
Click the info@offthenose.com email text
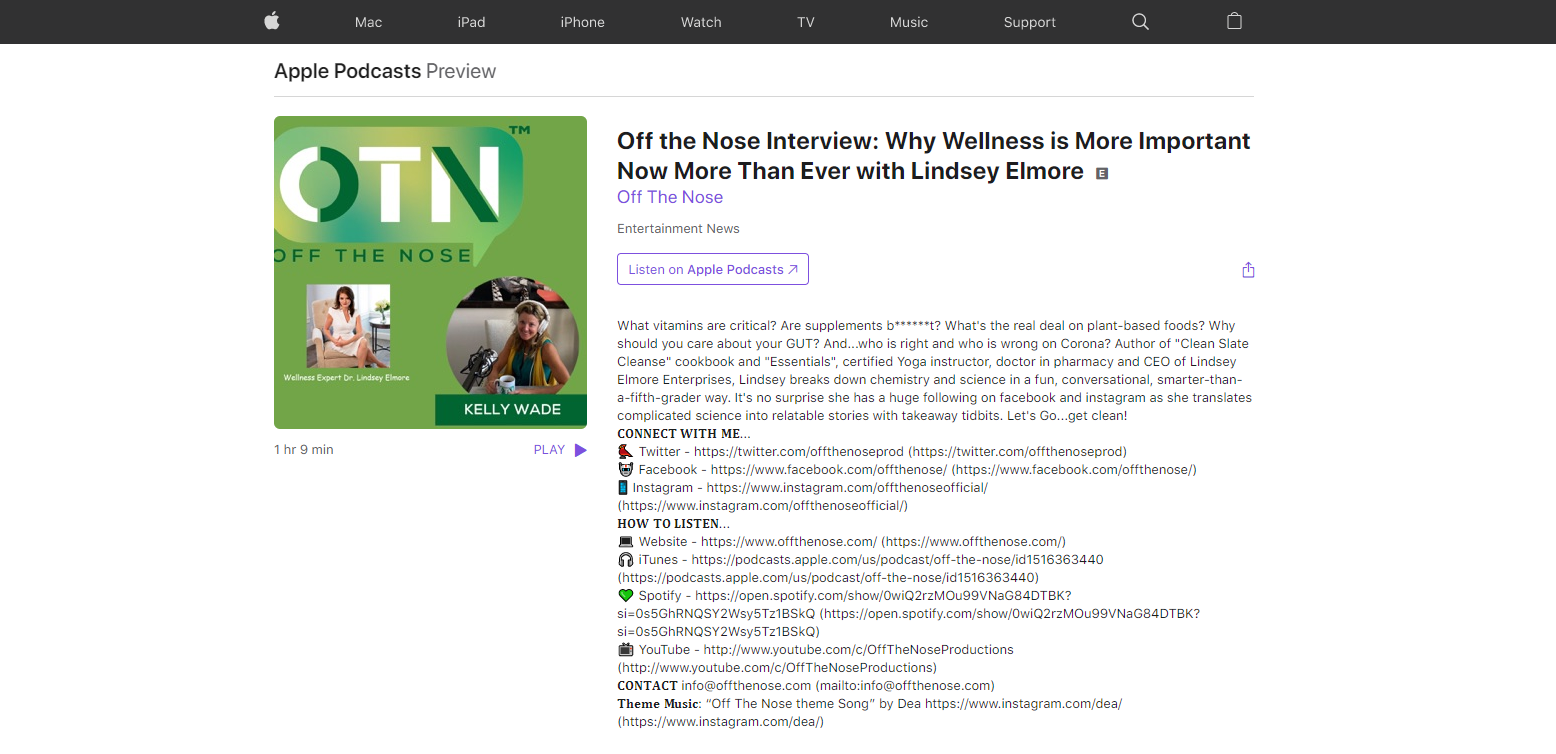click(x=746, y=685)
